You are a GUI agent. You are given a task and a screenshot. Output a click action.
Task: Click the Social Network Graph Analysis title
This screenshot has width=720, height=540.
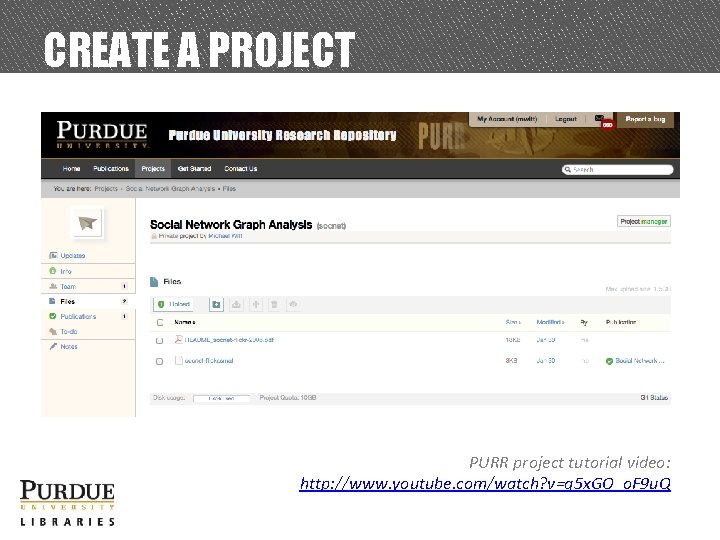coord(231,225)
